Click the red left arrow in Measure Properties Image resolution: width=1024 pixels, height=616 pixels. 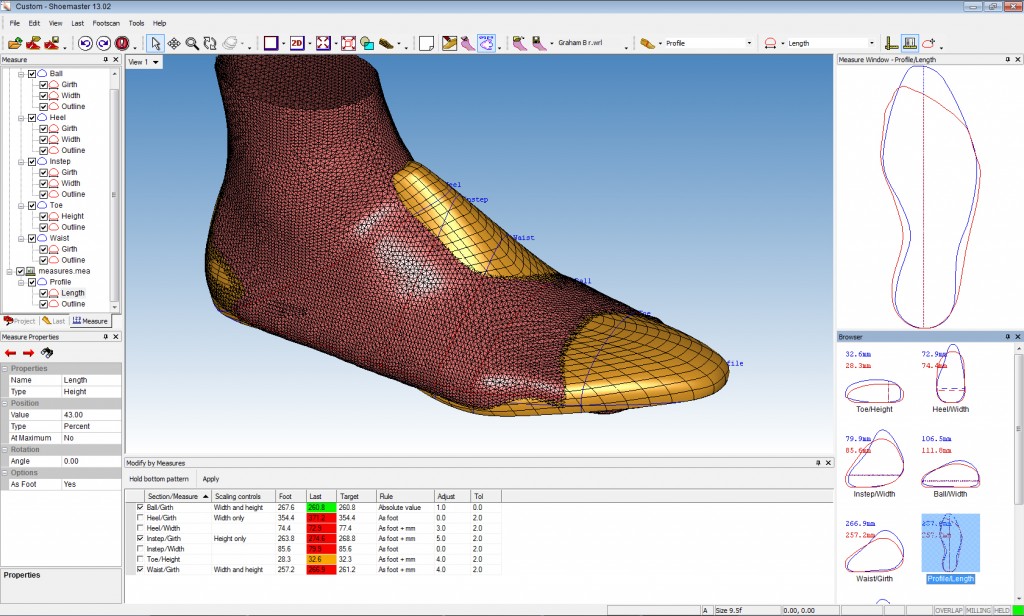[x=10, y=353]
